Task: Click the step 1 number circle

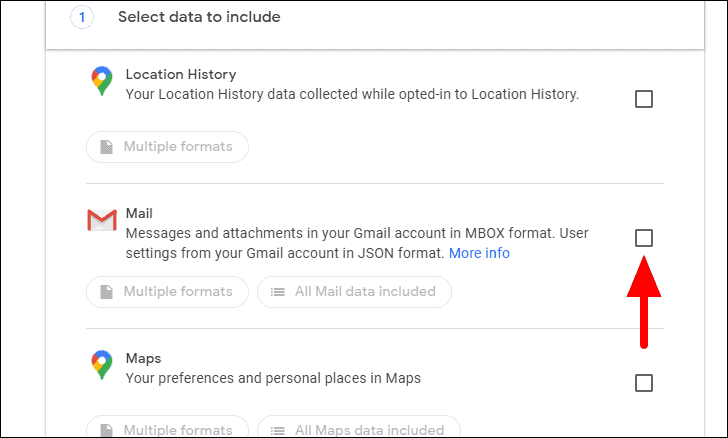Action: [x=82, y=17]
